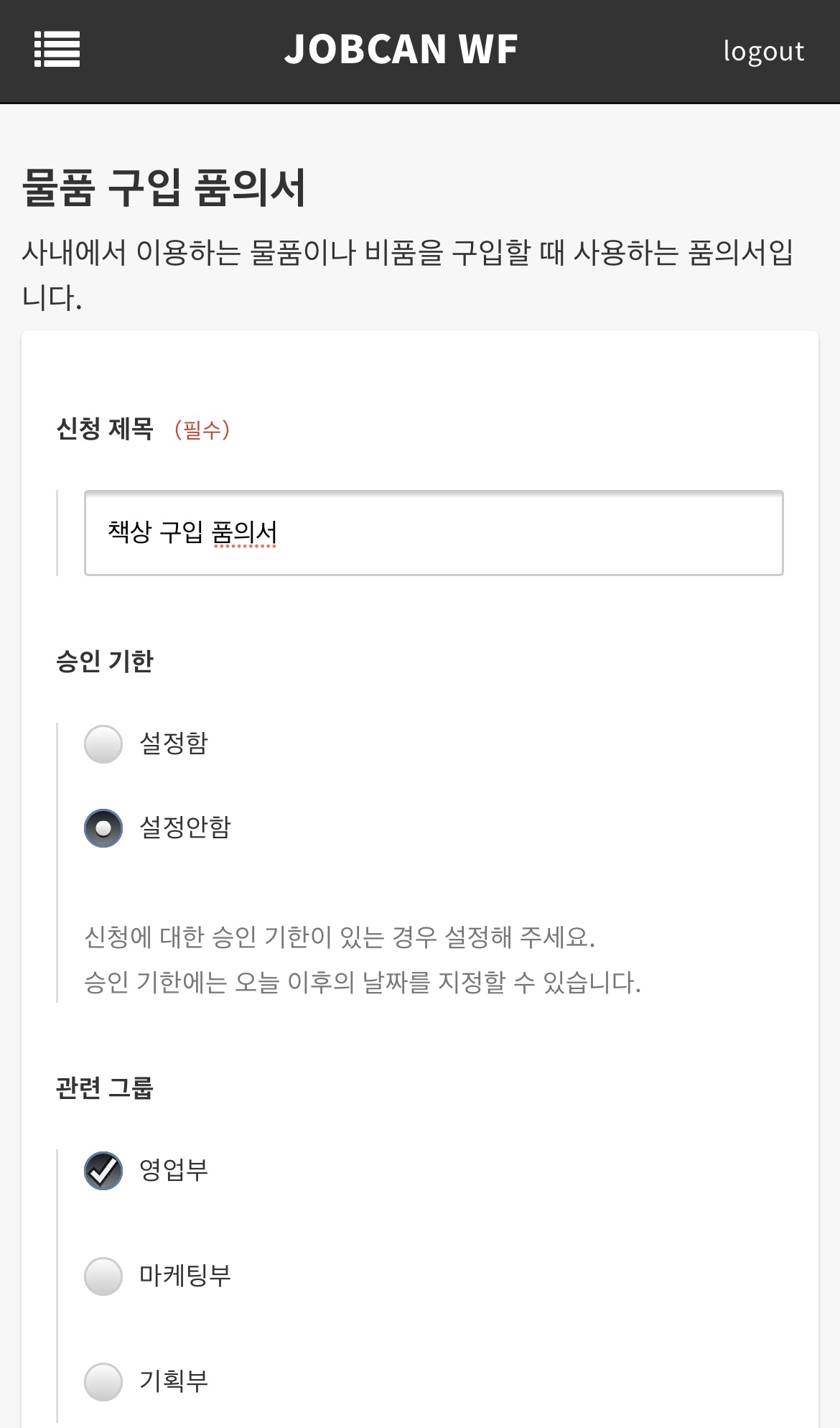Log out using the logout link
The image size is (840, 1428).
point(763,51)
